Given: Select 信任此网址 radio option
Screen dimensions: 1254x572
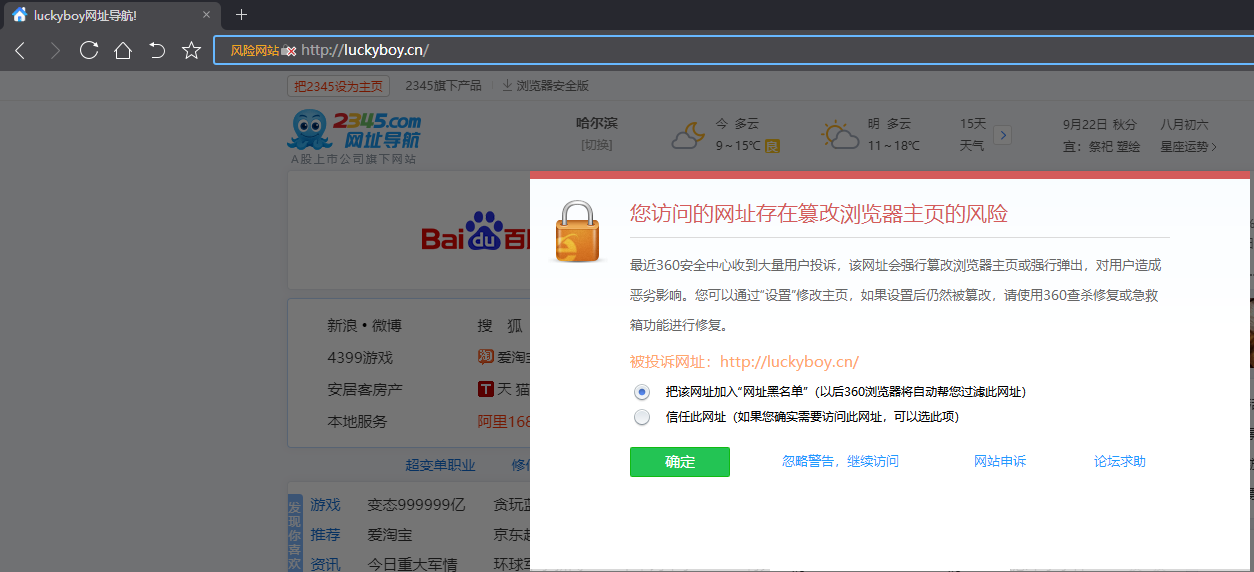Looking at the screenshot, I should click(x=642, y=417).
